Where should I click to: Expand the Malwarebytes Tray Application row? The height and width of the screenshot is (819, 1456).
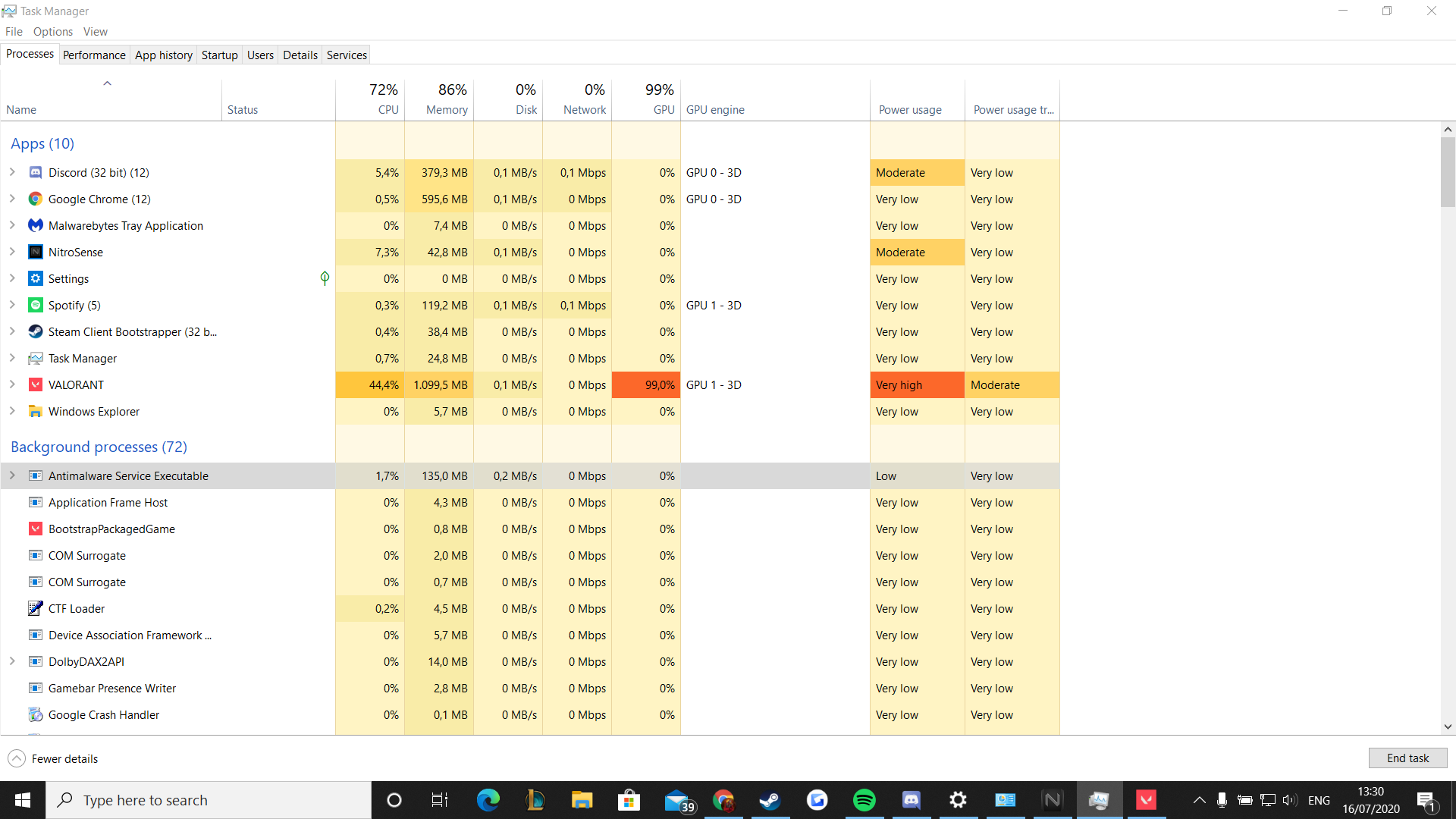tap(12, 226)
